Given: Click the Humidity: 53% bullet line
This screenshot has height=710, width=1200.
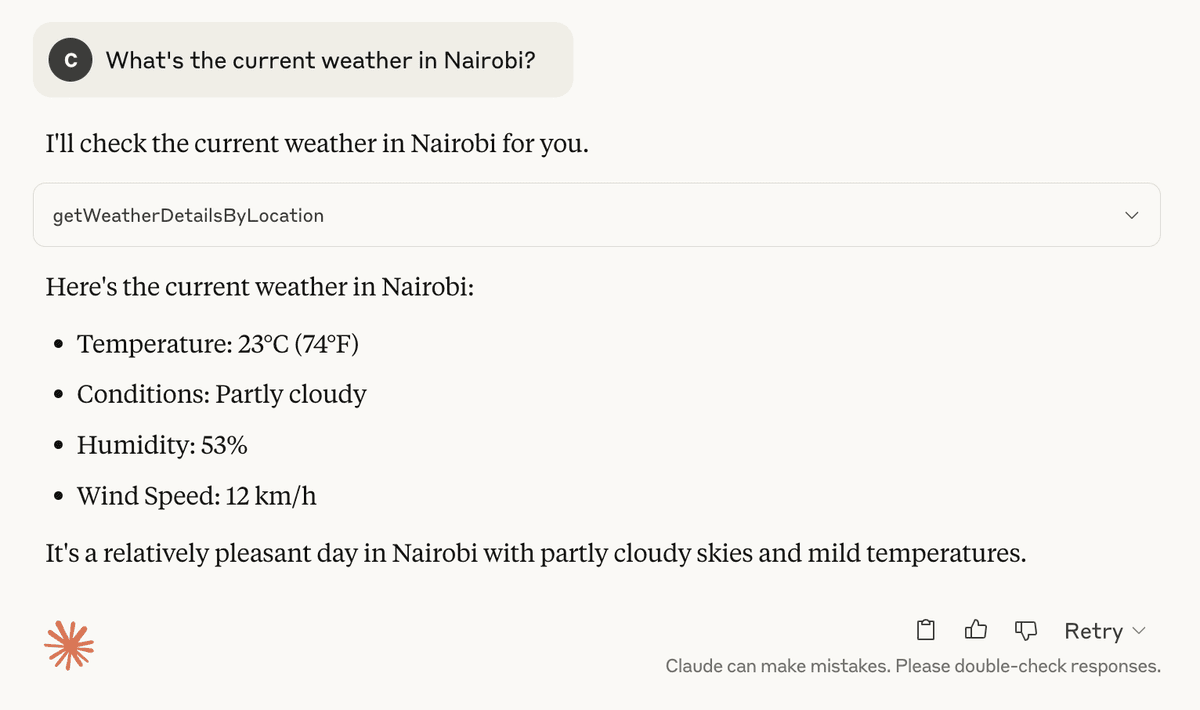Looking at the screenshot, I should coord(162,445).
